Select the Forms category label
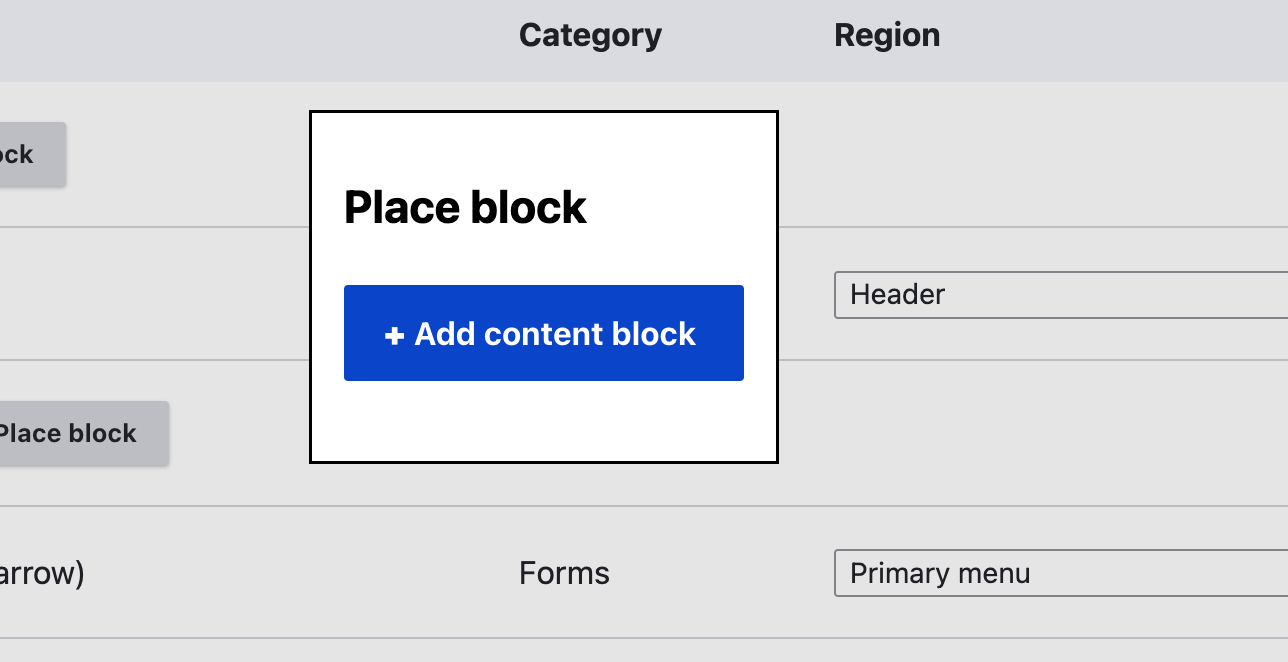The image size is (1288, 662). pos(564,573)
